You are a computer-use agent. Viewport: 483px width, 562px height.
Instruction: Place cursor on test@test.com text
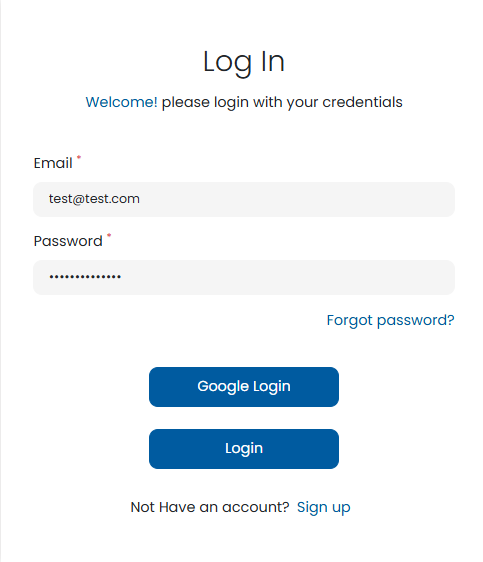[94, 199]
